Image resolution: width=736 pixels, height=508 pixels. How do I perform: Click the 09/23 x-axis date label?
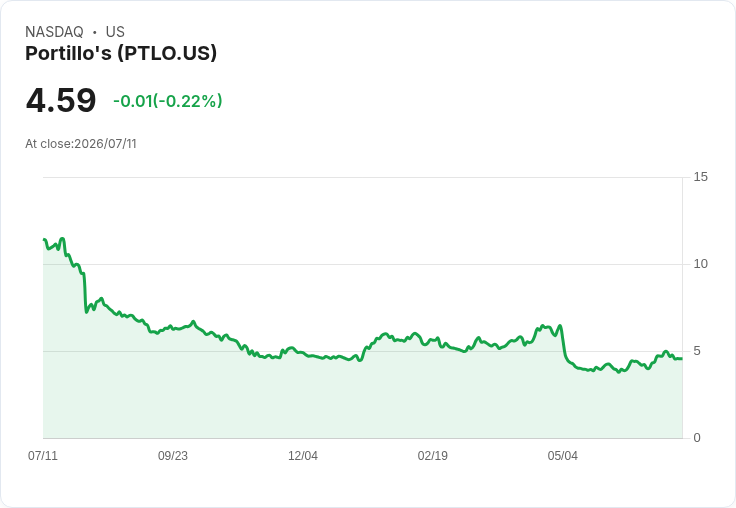tap(173, 455)
